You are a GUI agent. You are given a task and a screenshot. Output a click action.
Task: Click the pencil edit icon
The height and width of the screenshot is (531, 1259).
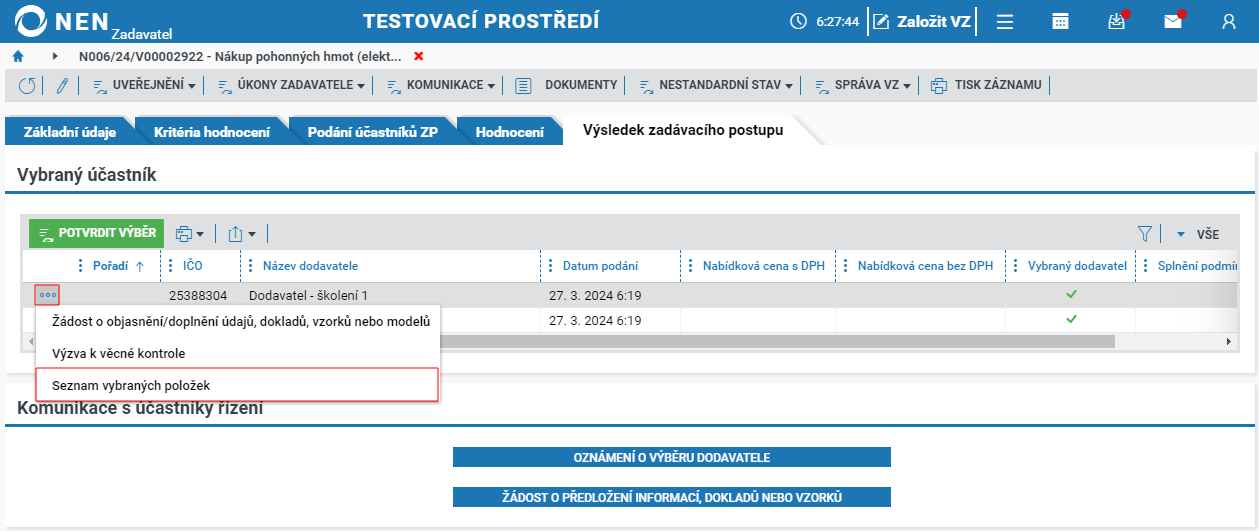coord(61,85)
